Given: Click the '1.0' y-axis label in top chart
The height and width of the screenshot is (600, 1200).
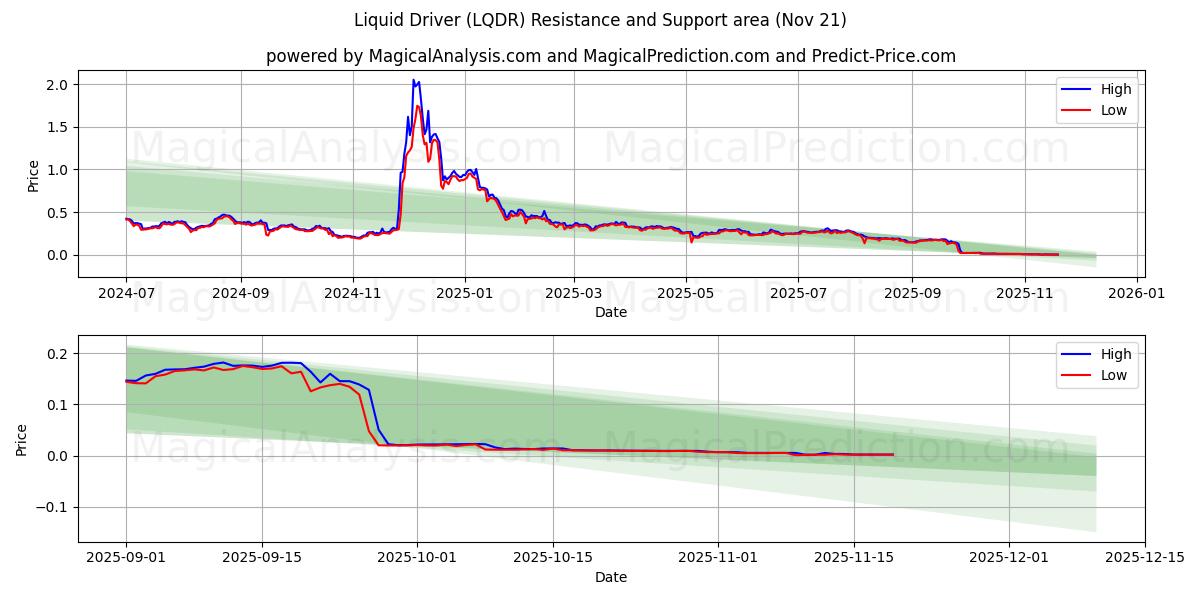Looking at the screenshot, I should 58,170.
